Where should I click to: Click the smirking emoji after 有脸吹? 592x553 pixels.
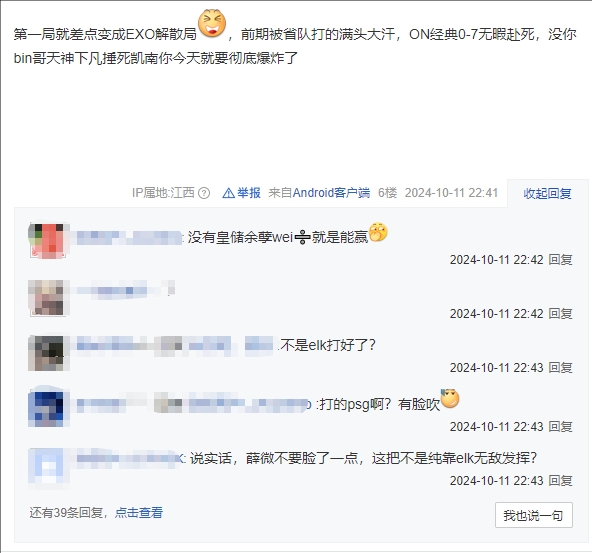click(450, 399)
